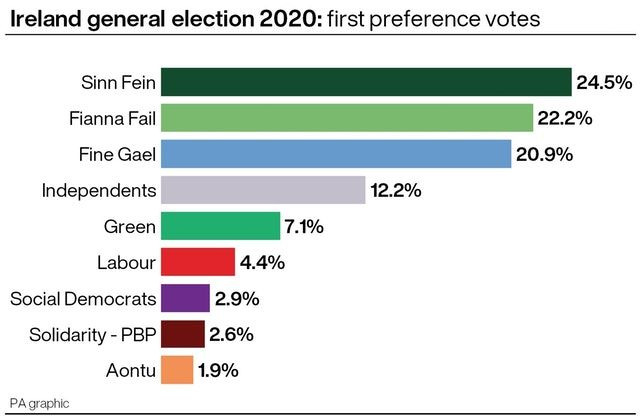Select the 22.2% value label

pos(565,118)
